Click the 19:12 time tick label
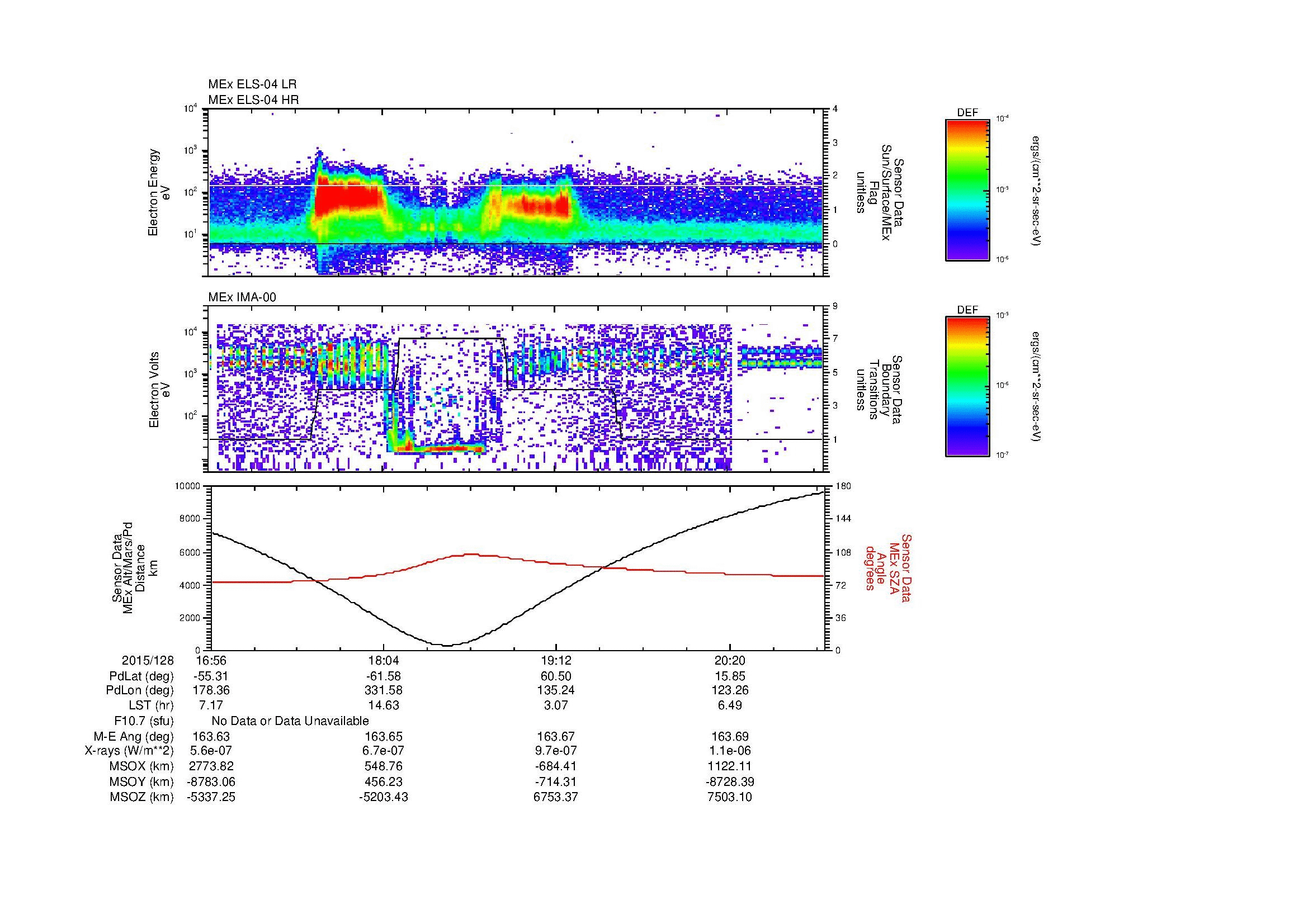1308x924 pixels. pyautogui.click(x=556, y=660)
